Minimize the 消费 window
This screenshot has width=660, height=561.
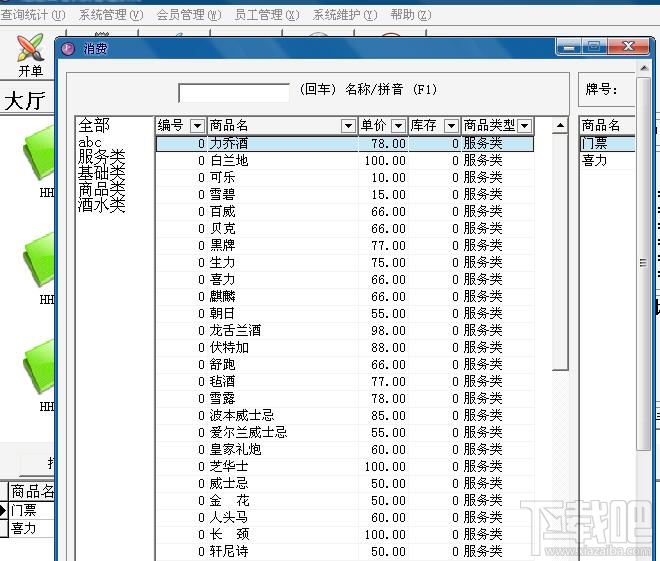click(x=569, y=48)
